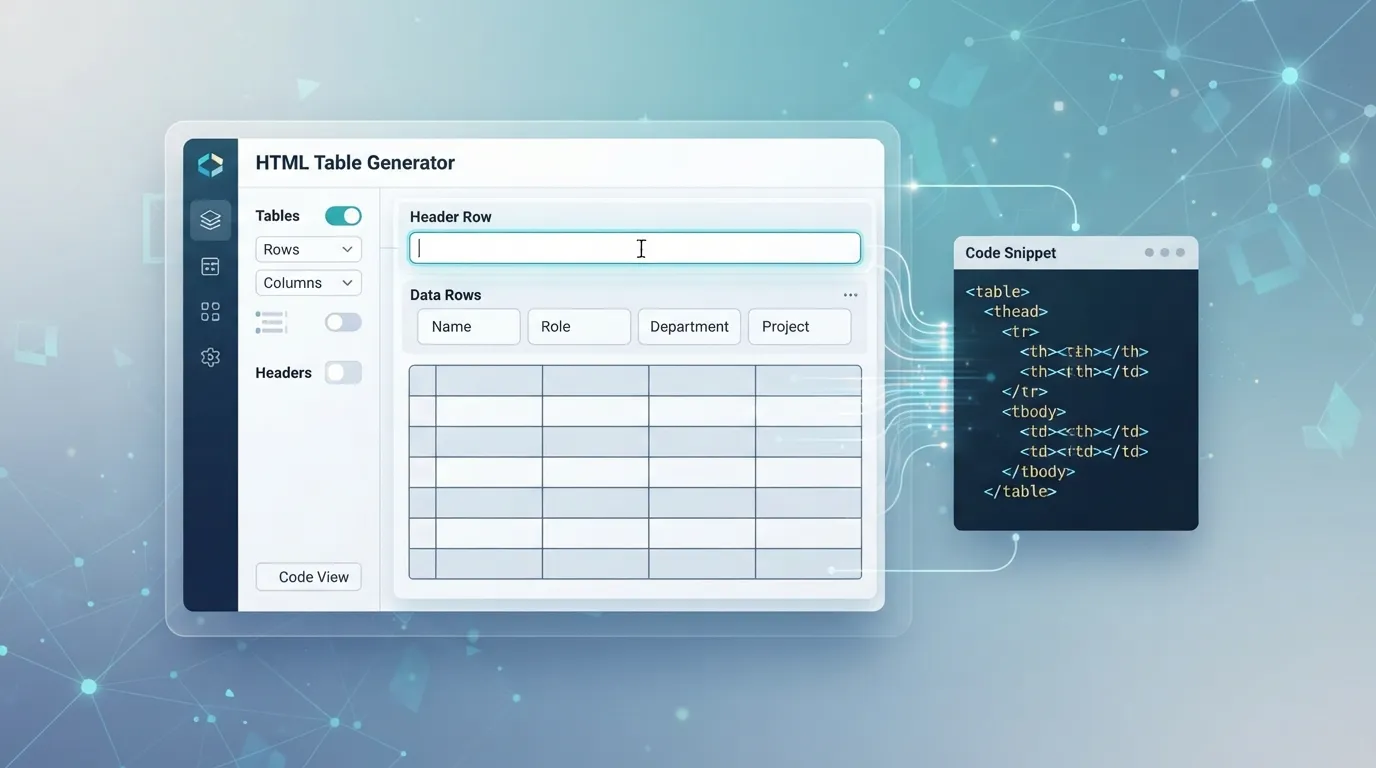The width and height of the screenshot is (1376, 768).
Task: Click the opening <table> tag in code
Action: pos(997,292)
